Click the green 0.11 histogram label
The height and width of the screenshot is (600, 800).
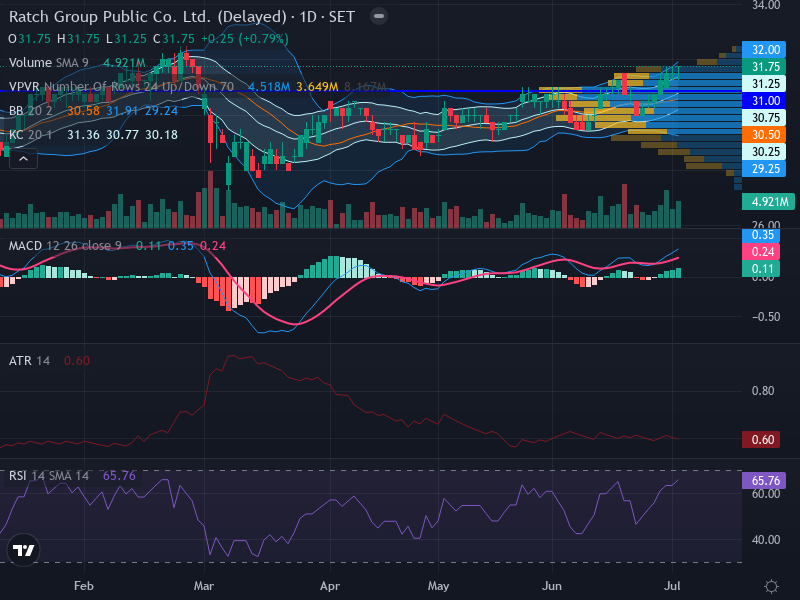[761, 268]
